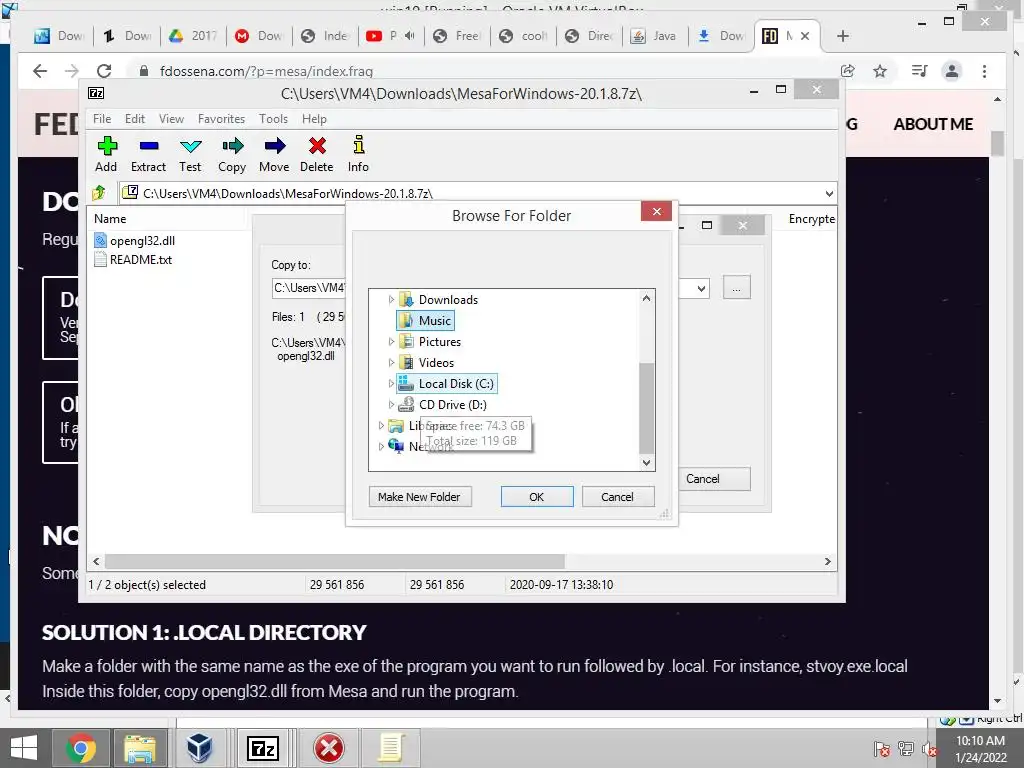This screenshot has height=768, width=1024.
Task: Open the Chrome profile icon
Action: [x=952, y=71]
